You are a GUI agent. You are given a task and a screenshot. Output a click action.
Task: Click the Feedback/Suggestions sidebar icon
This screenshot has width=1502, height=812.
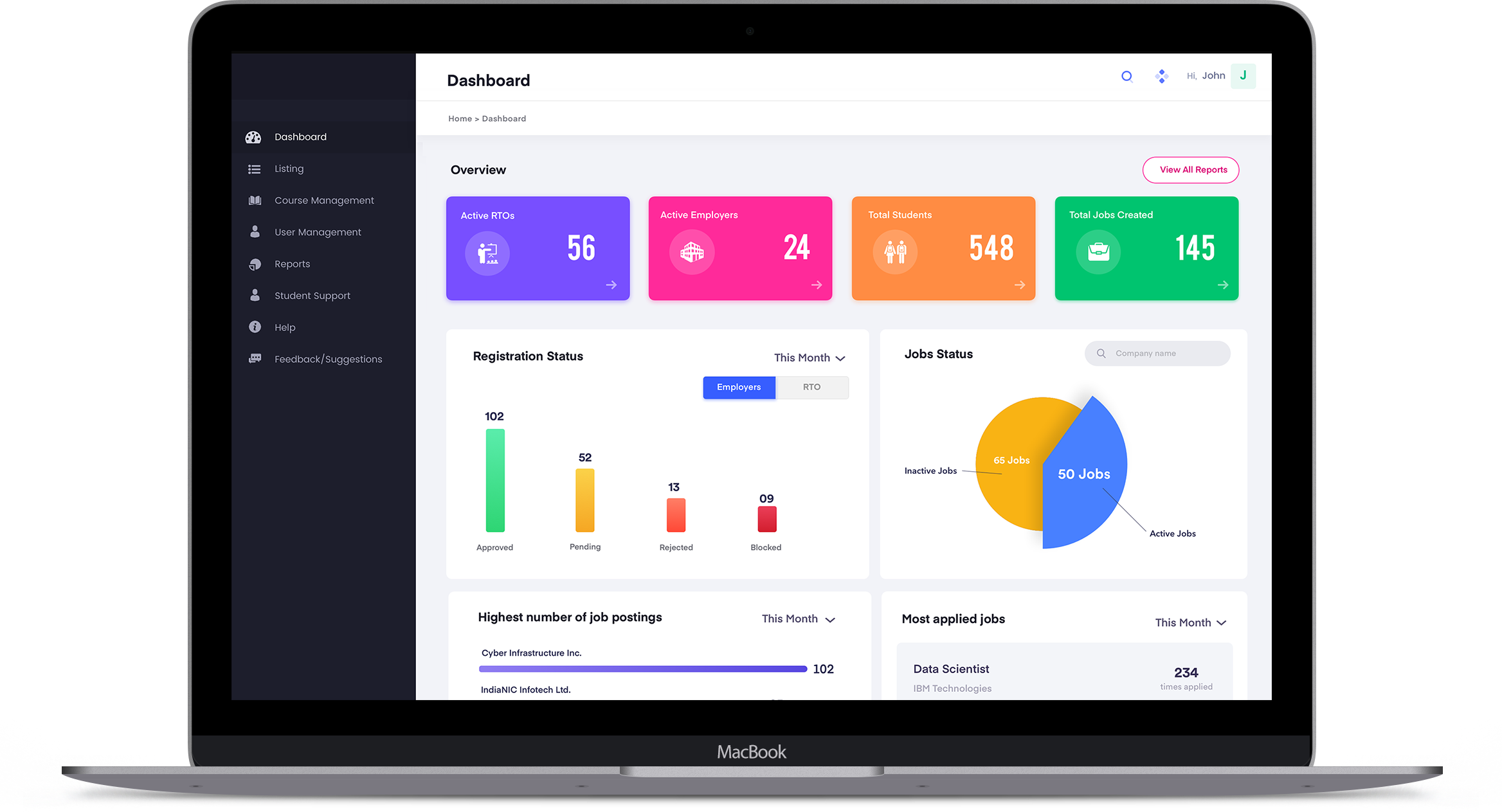(256, 358)
